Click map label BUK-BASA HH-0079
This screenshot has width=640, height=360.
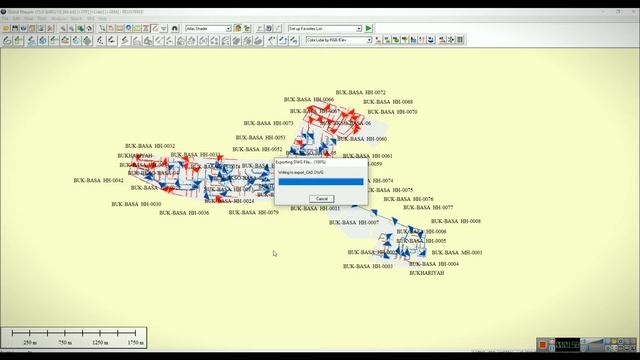point(253,213)
